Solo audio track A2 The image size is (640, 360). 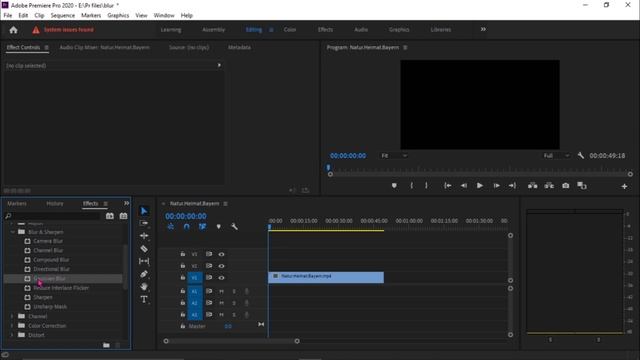click(x=234, y=303)
